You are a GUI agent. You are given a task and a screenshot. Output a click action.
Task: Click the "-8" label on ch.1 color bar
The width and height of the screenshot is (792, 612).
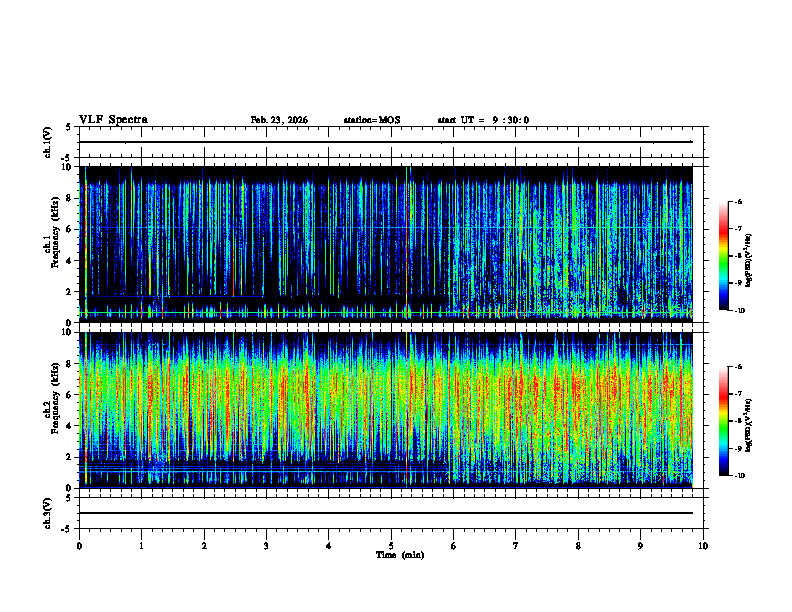tap(738, 256)
